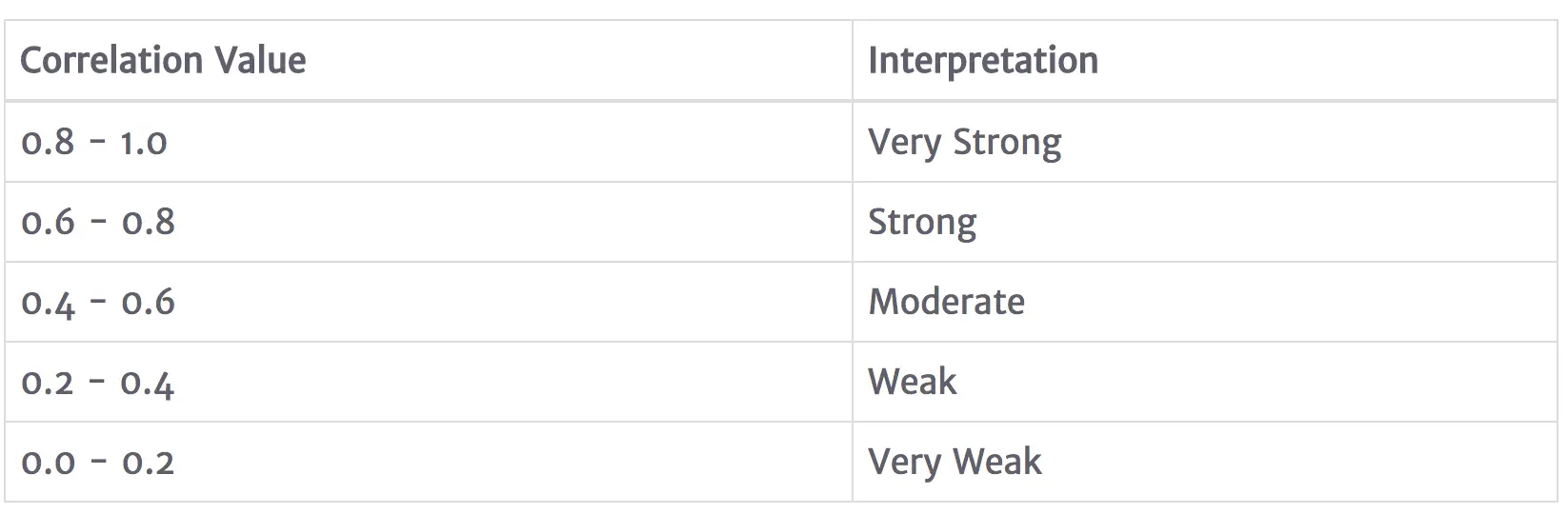Select the 0.6 - 0.8 cell
Viewport: 1568px width, 514px height.
tap(98, 223)
